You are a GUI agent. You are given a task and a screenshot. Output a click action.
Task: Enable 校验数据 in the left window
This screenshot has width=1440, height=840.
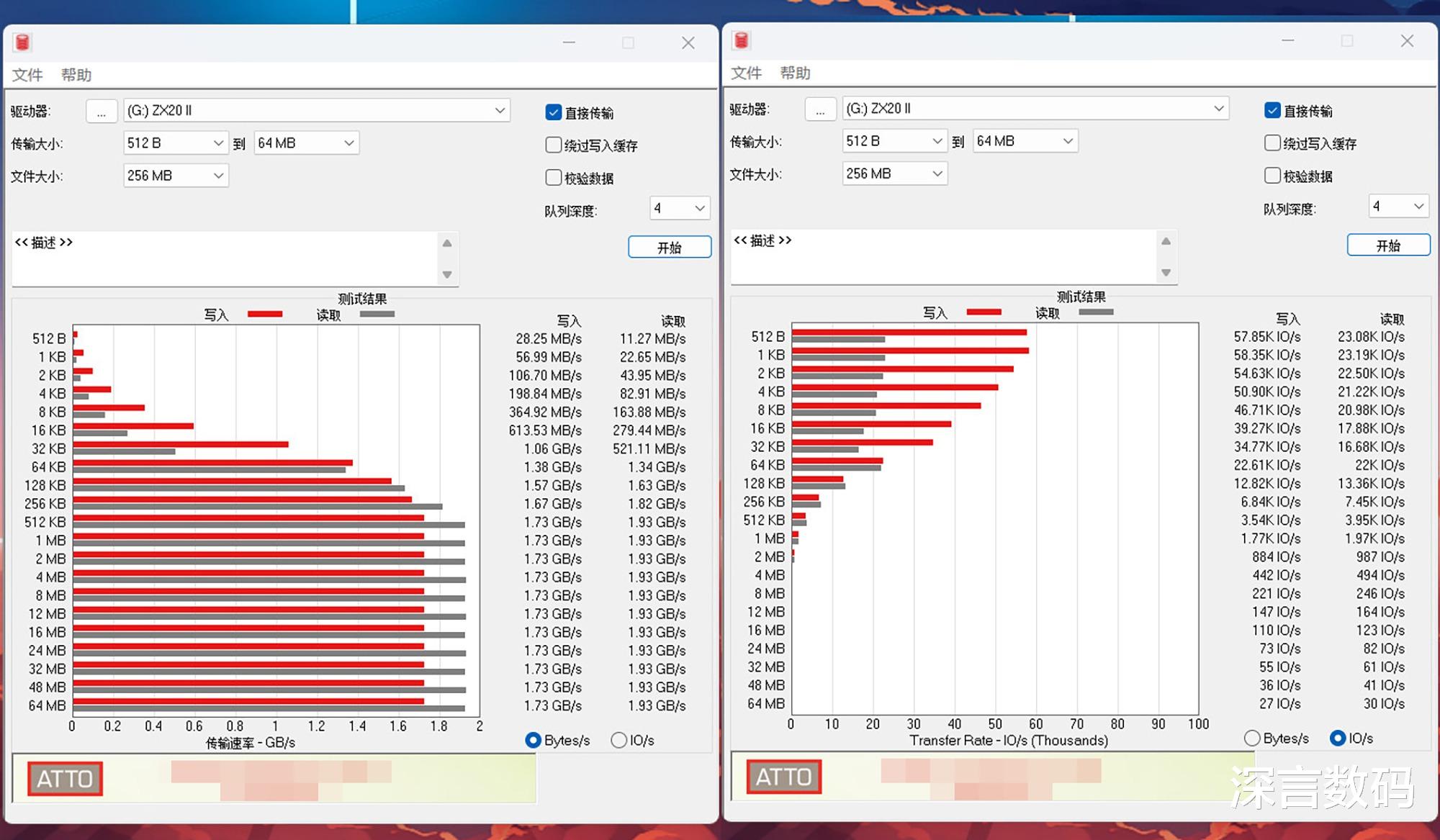[554, 177]
